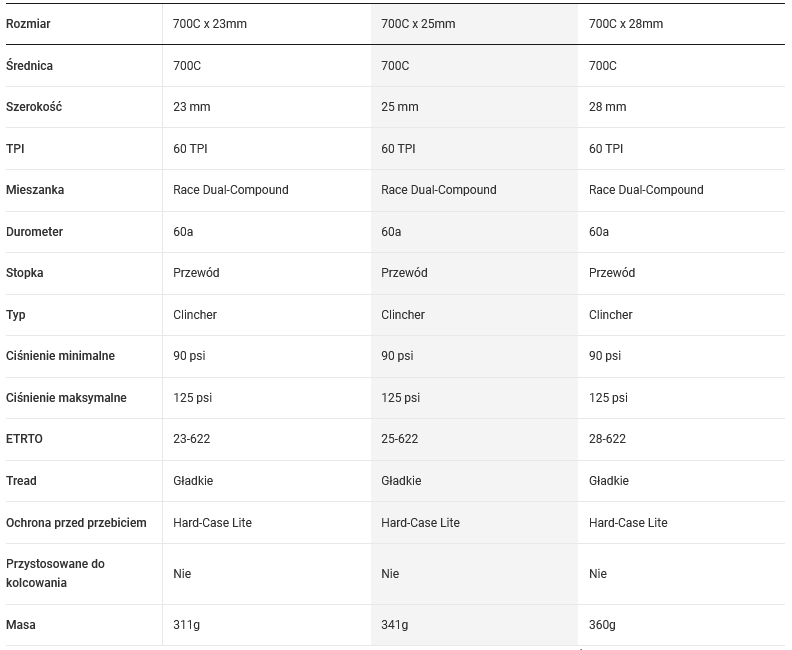
Task: Click the Ciśnienie minimalne label
Action: [60, 356]
